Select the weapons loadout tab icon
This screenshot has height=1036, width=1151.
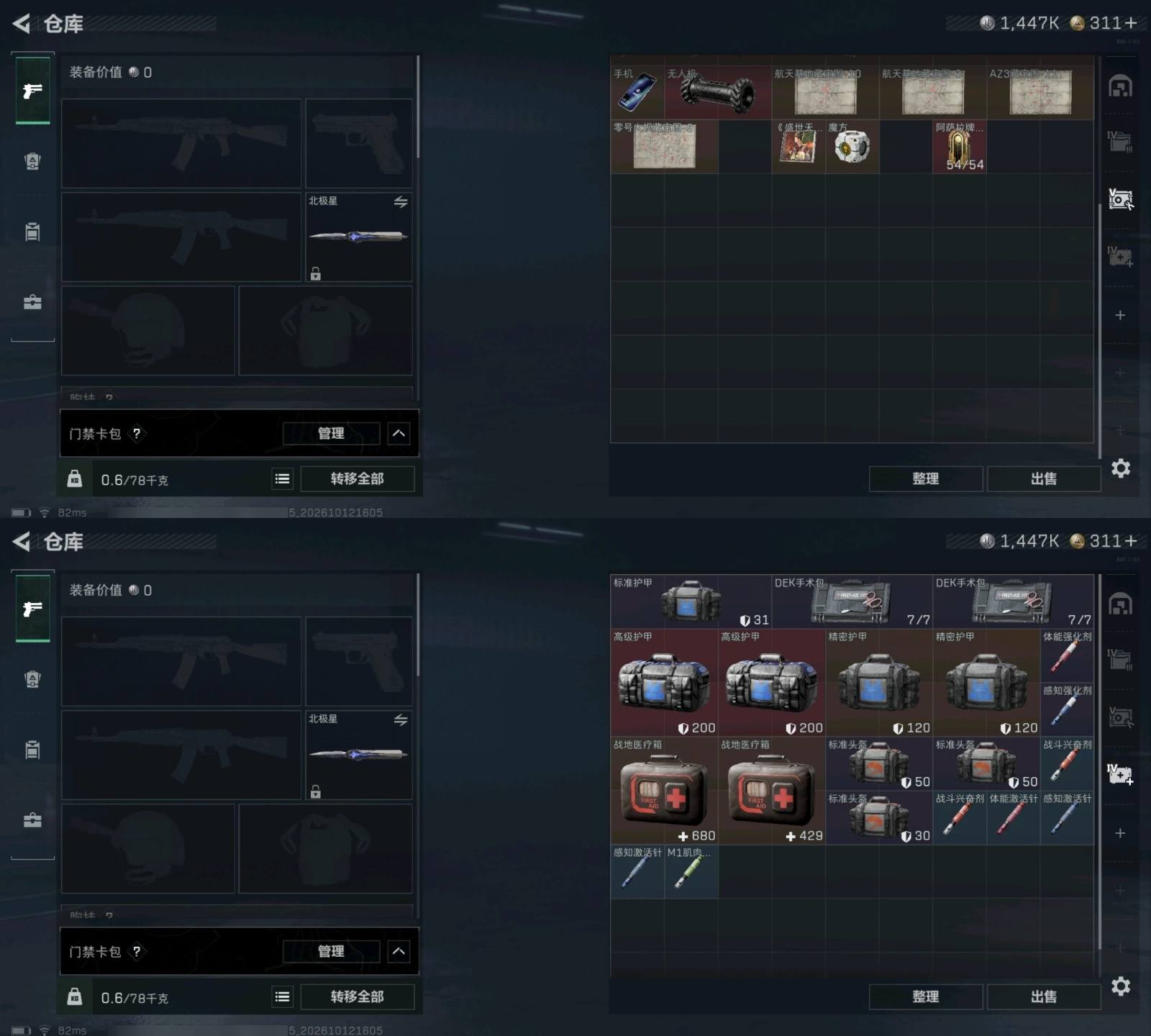32,91
